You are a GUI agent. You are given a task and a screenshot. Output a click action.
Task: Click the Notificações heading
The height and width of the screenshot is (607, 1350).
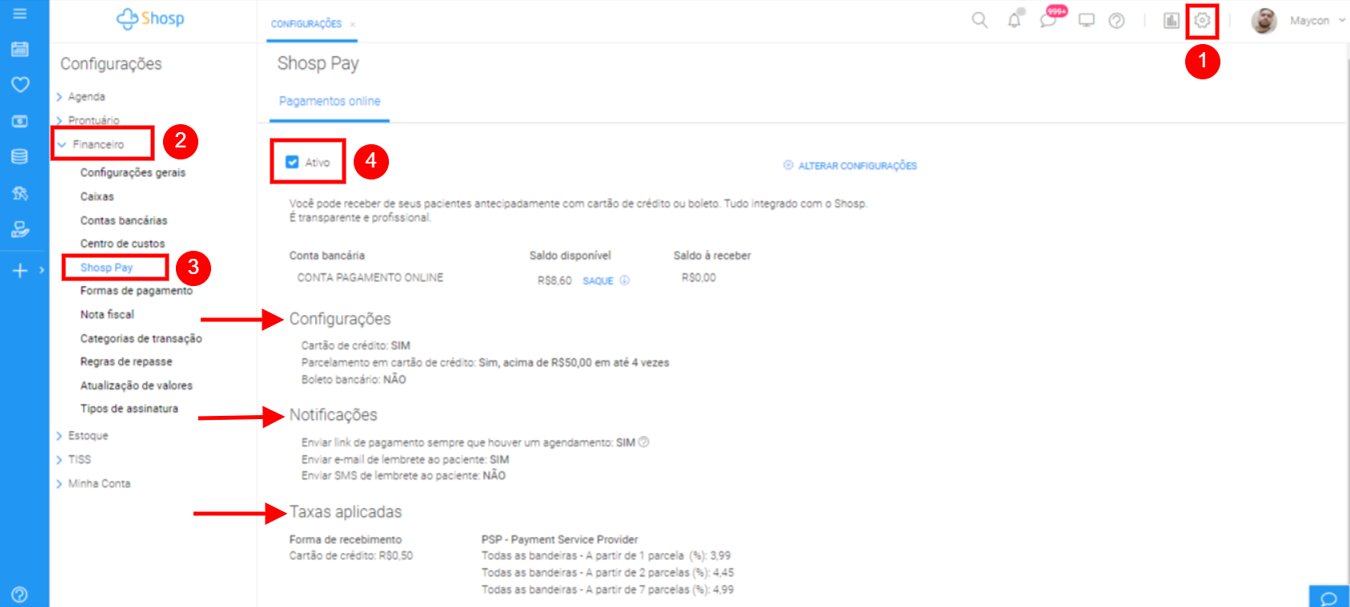[333, 415]
